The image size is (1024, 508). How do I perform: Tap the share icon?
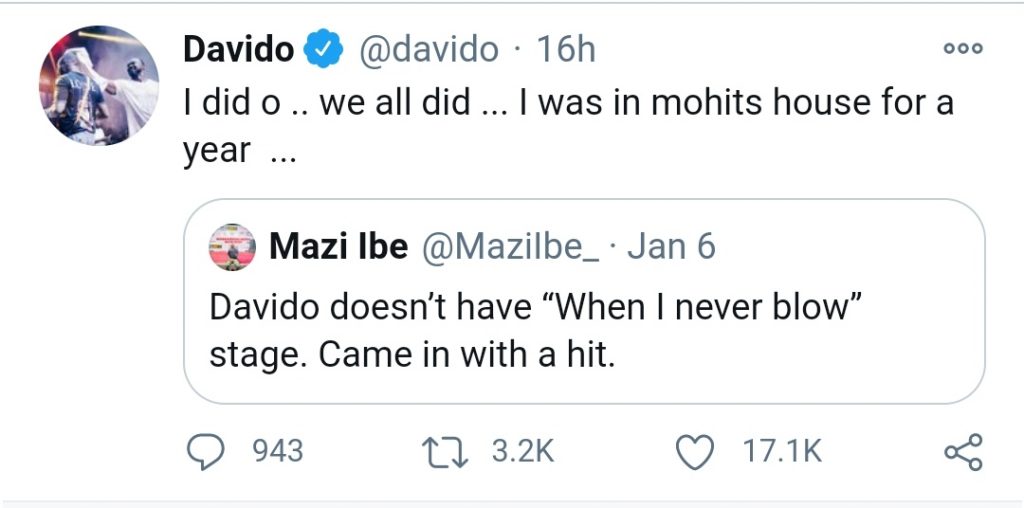(x=964, y=453)
